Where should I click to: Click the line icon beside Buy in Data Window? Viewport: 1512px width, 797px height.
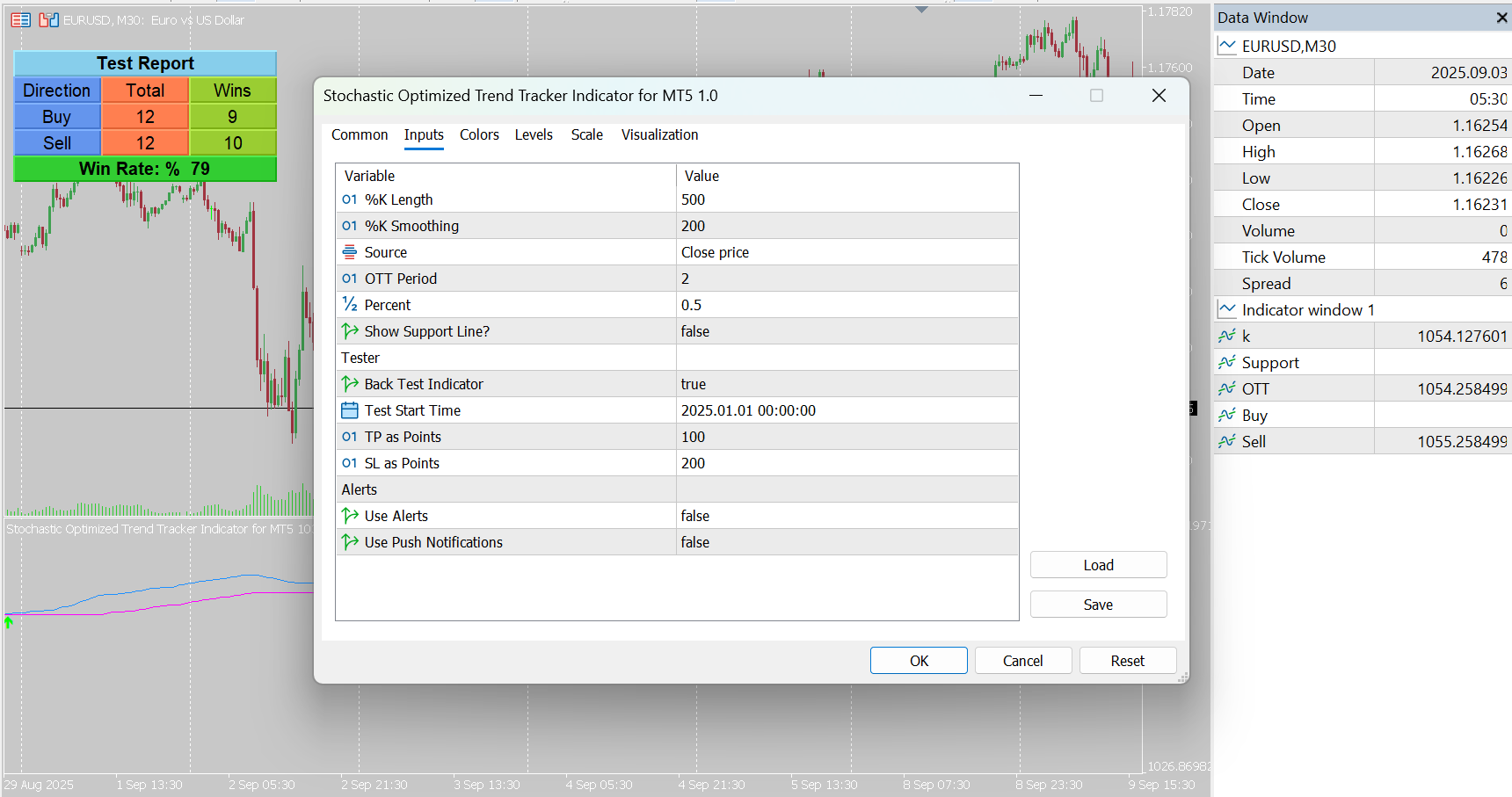click(x=1227, y=415)
